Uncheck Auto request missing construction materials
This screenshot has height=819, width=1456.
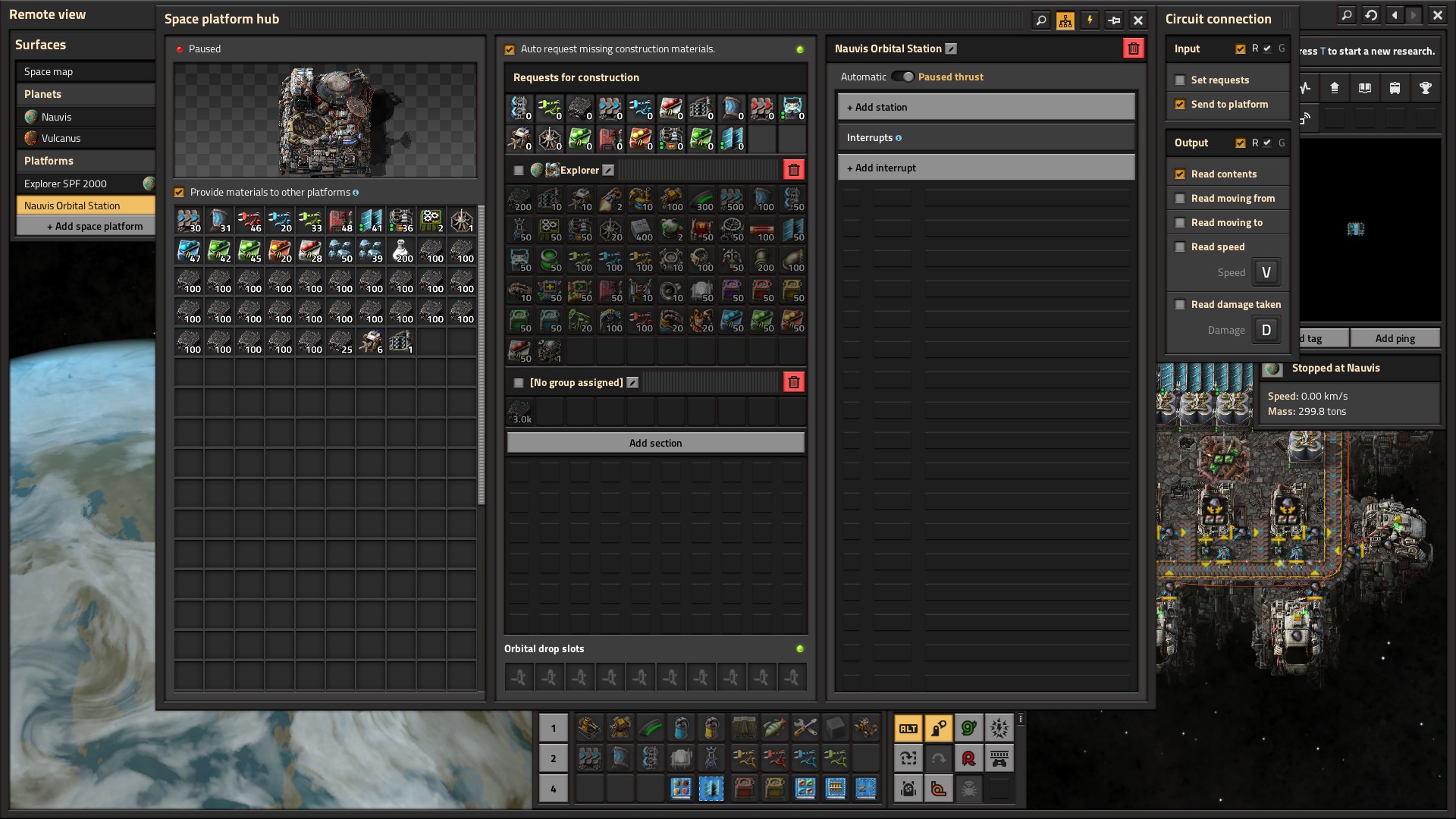click(x=510, y=49)
